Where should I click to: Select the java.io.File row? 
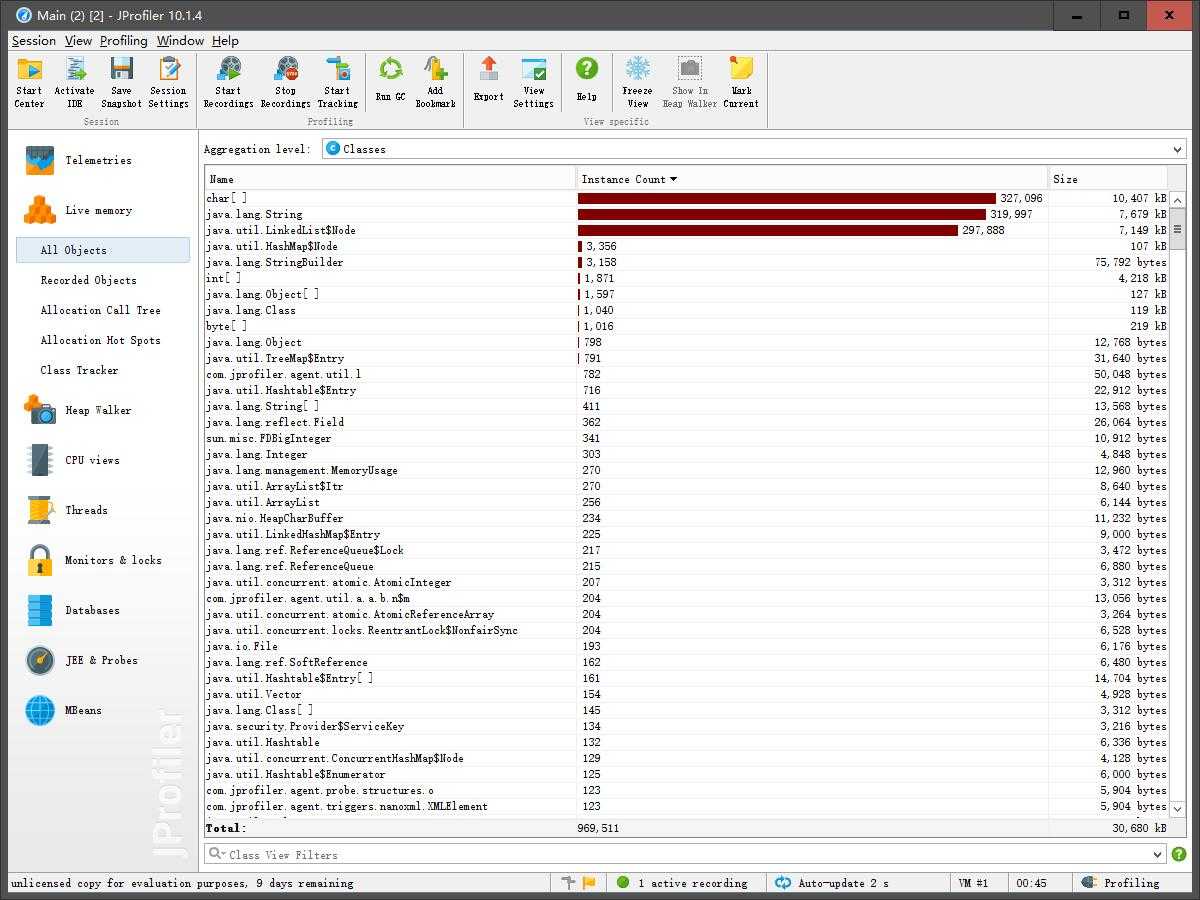(686, 646)
